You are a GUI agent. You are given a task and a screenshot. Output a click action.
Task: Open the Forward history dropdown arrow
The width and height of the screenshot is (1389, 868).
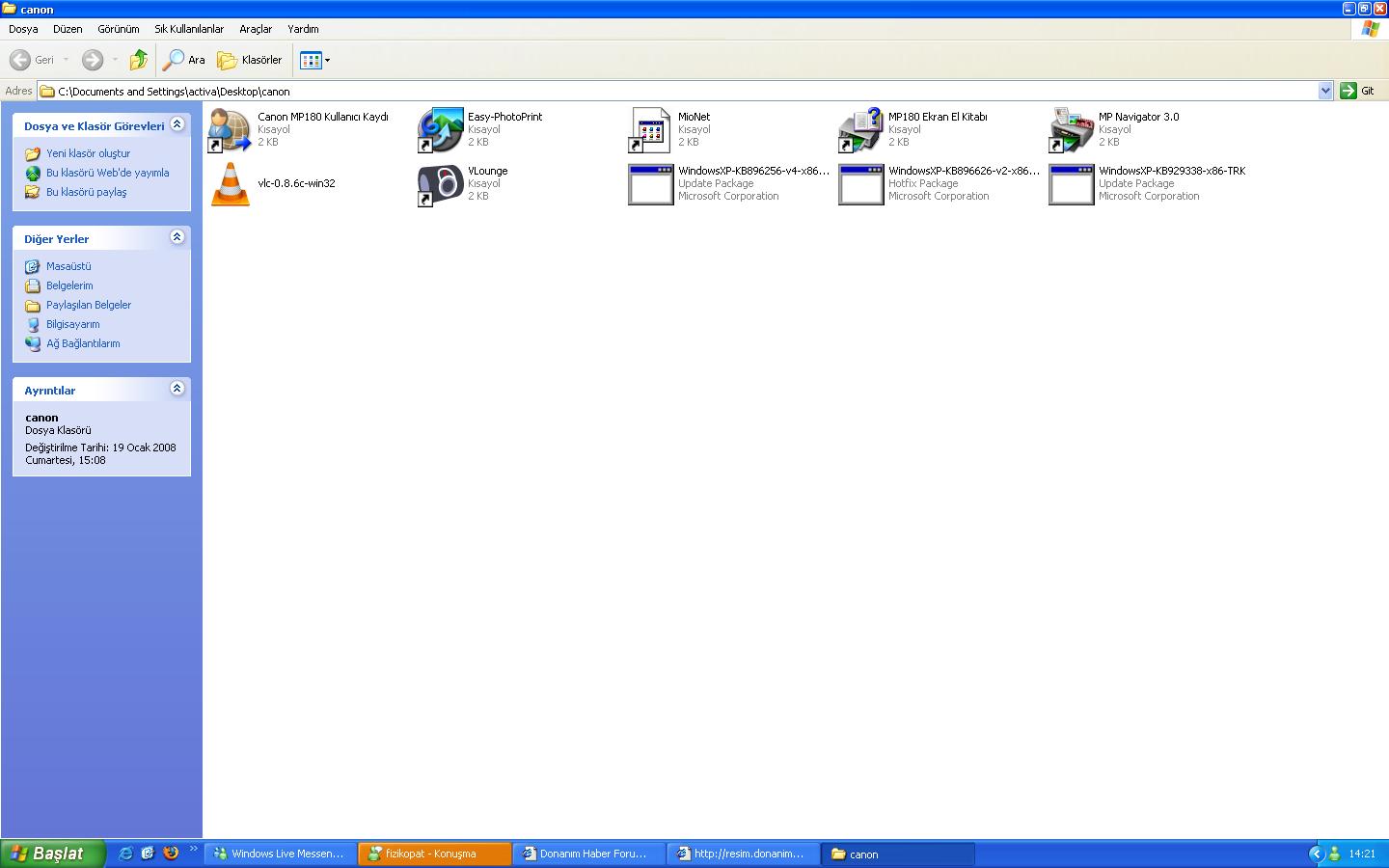click(115, 60)
